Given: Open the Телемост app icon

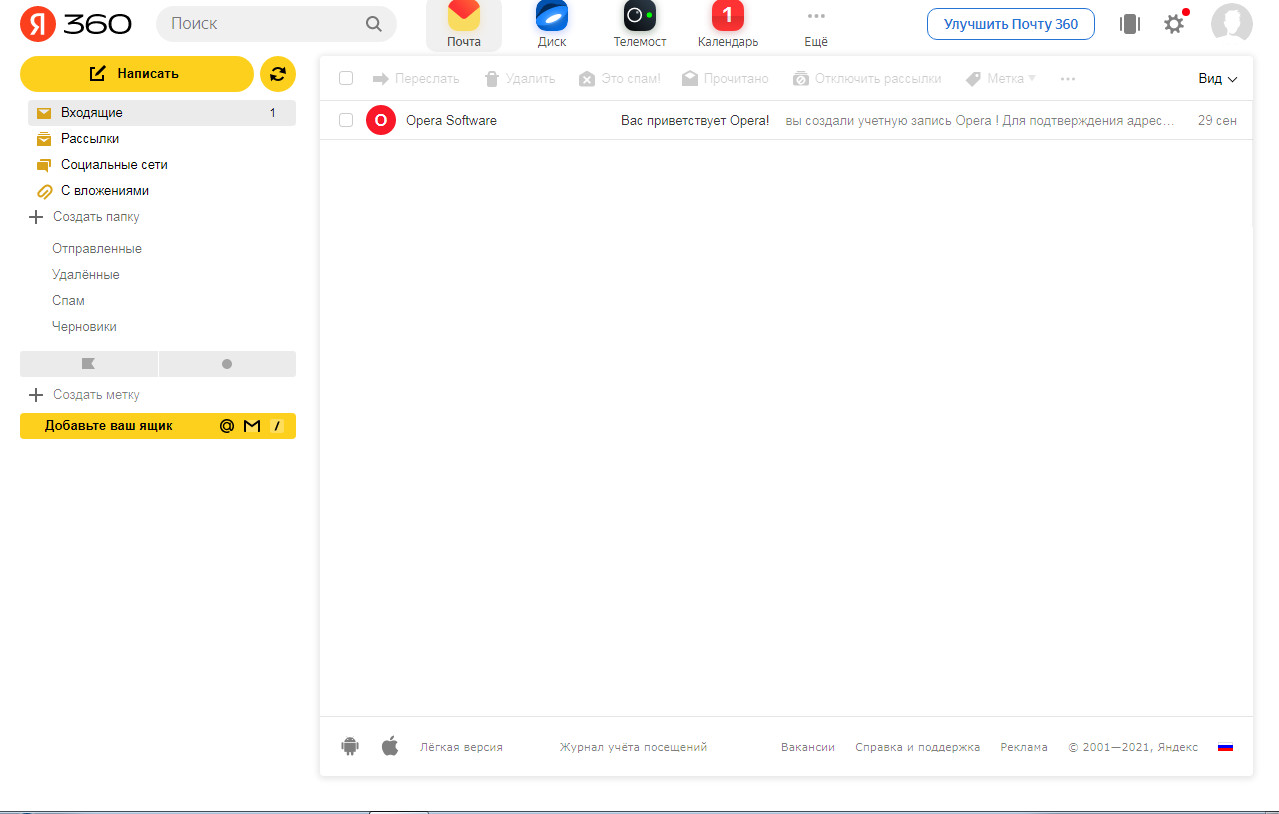Looking at the screenshot, I should click(x=640, y=24).
